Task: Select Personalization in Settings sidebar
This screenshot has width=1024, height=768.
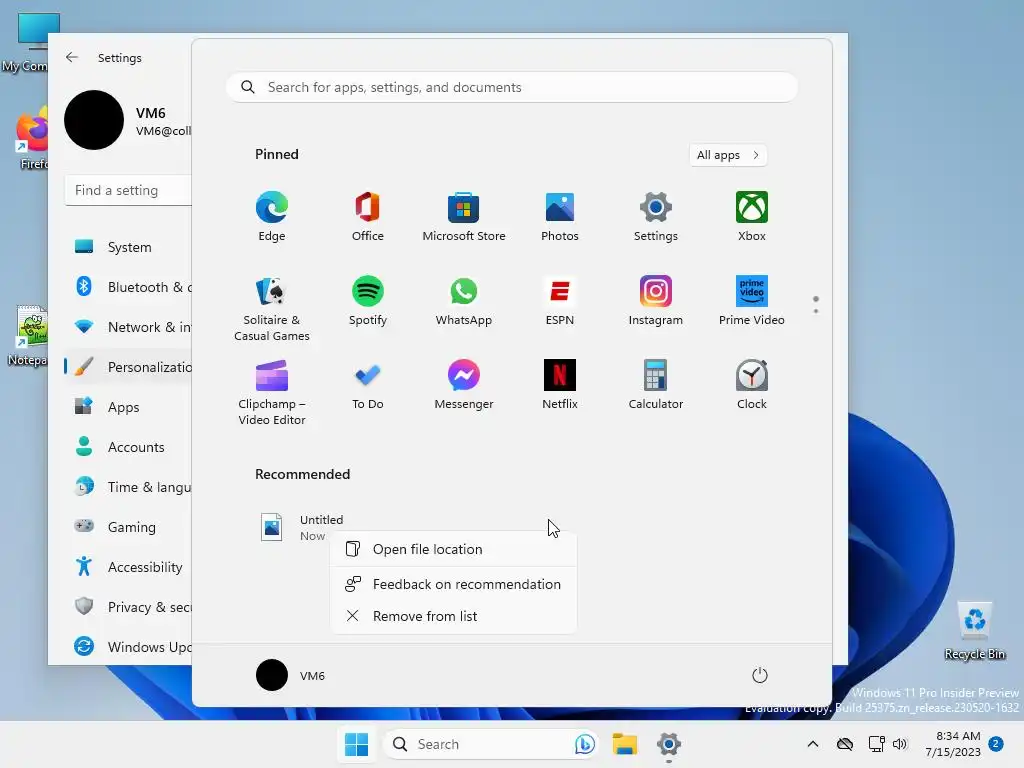Action: tap(128, 366)
